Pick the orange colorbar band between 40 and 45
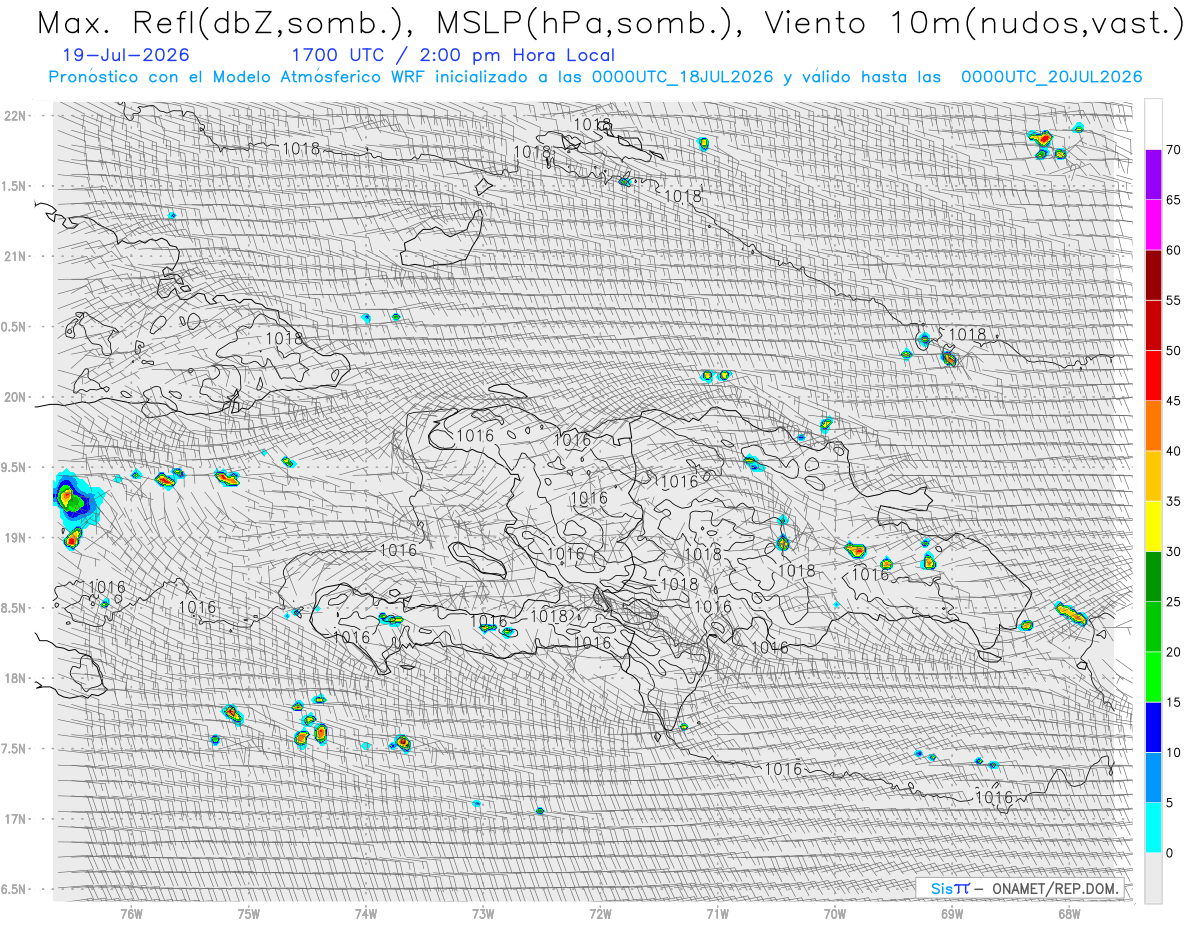The width and height of the screenshot is (1200, 927). point(1153,426)
